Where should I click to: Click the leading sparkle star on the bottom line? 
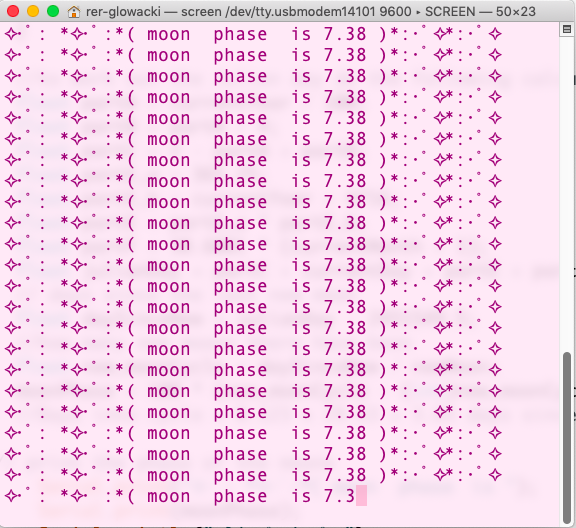pos(11,496)
